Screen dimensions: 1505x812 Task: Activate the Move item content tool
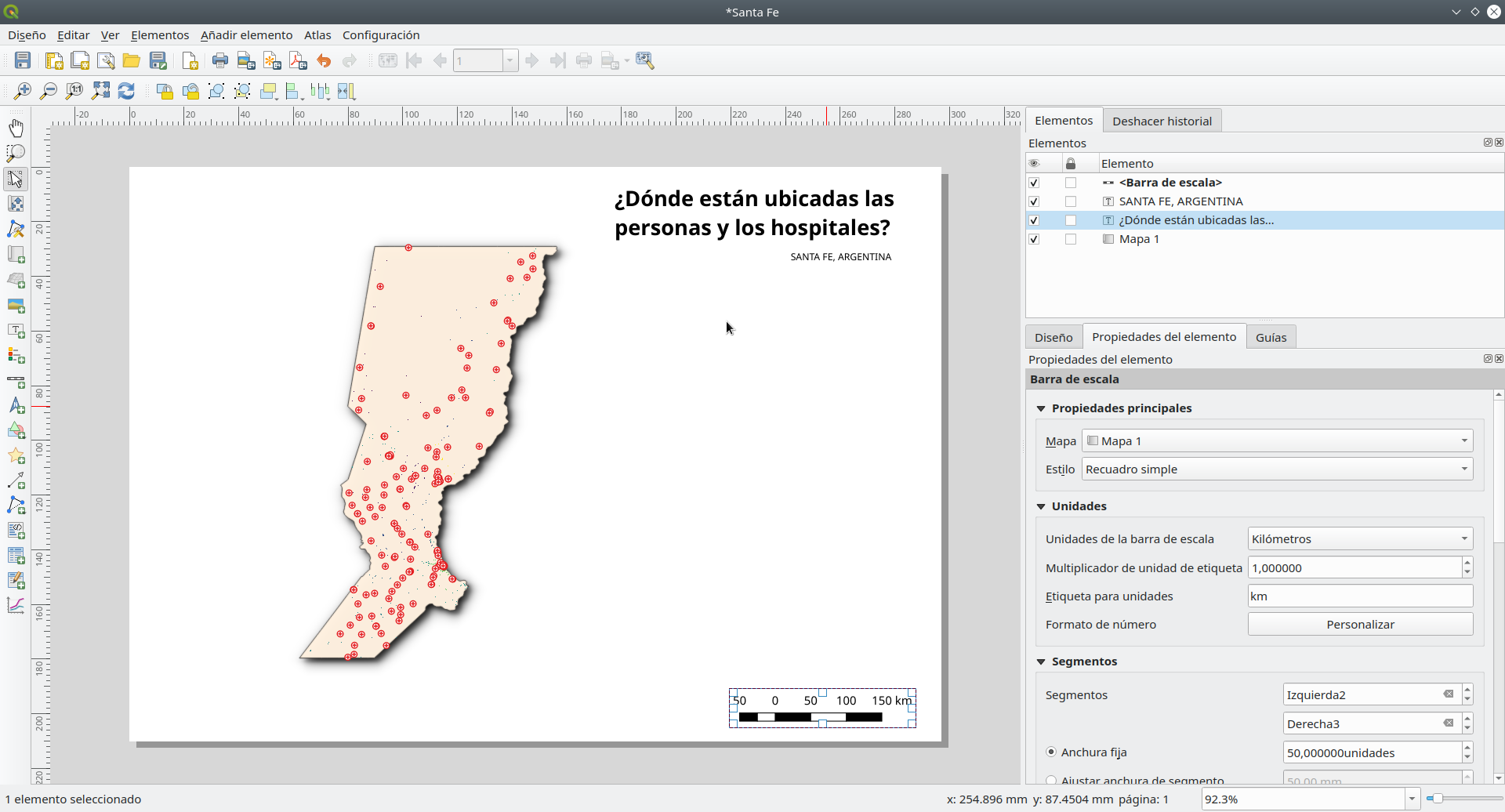point(16,204)
